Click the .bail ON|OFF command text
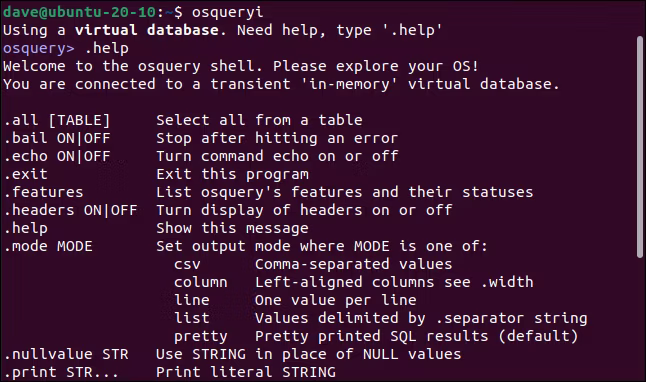This screenshot has height=382, width=646. pos(57,138)
